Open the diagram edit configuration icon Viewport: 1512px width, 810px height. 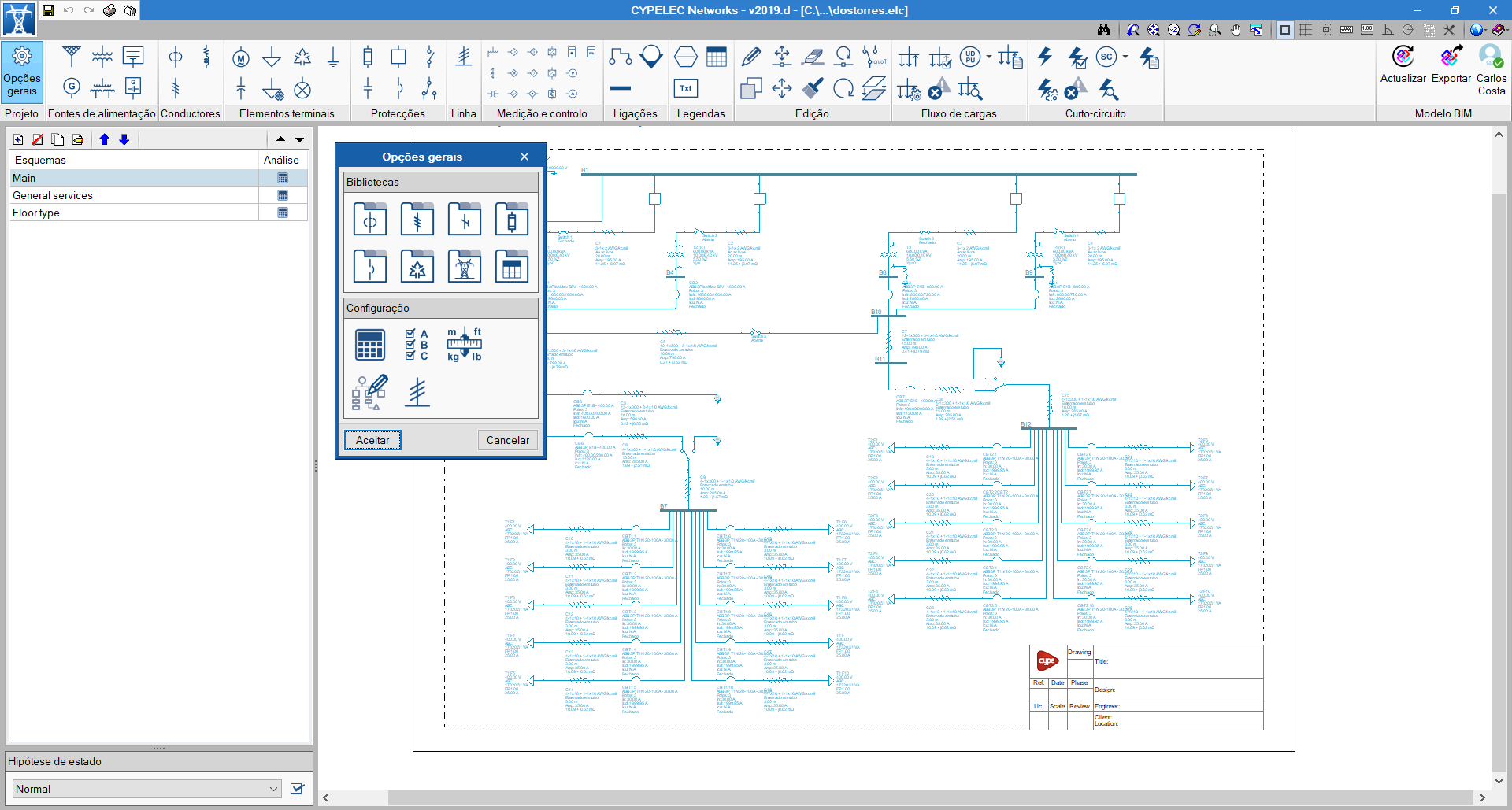coord(370,391)
